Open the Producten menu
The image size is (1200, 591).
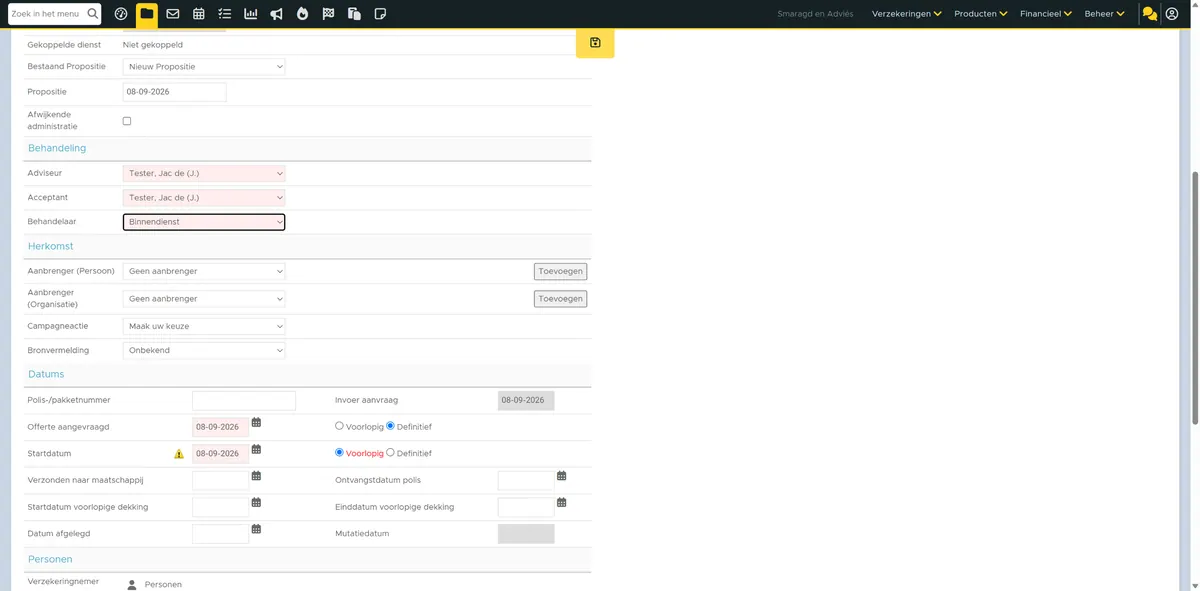click(x=981, y=14)
